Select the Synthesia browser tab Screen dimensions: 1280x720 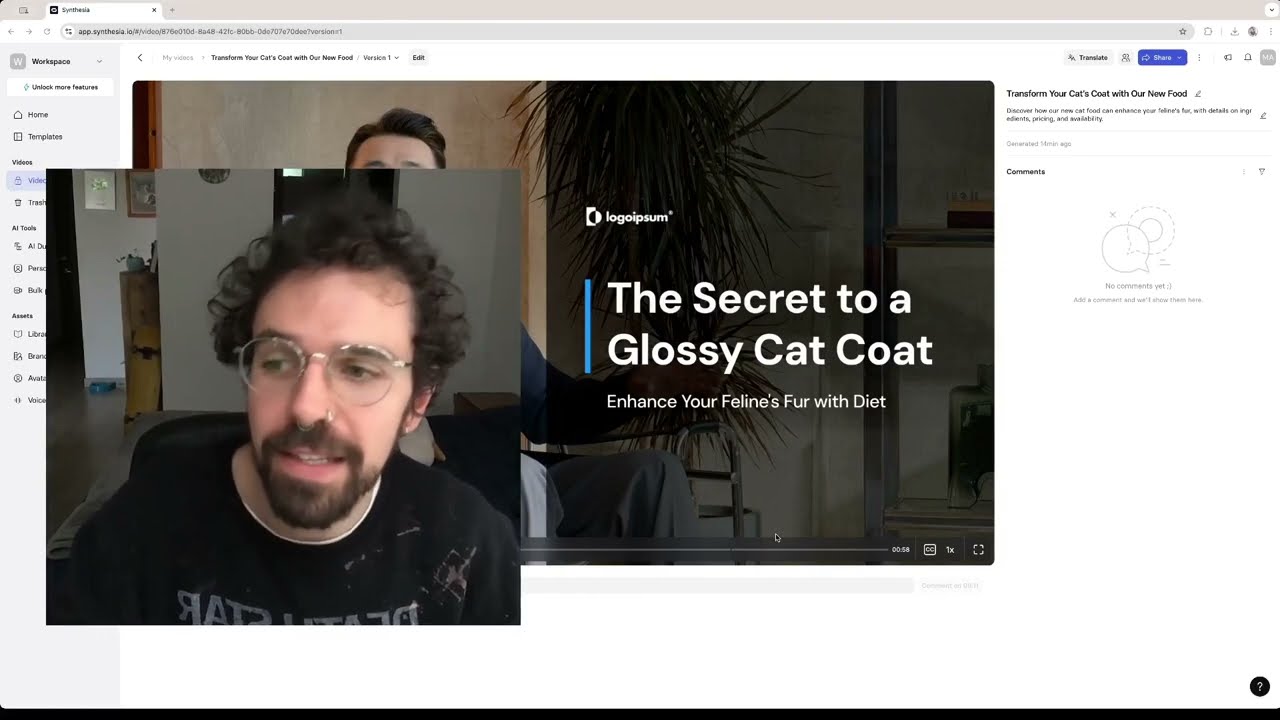[x=104, y=10]
